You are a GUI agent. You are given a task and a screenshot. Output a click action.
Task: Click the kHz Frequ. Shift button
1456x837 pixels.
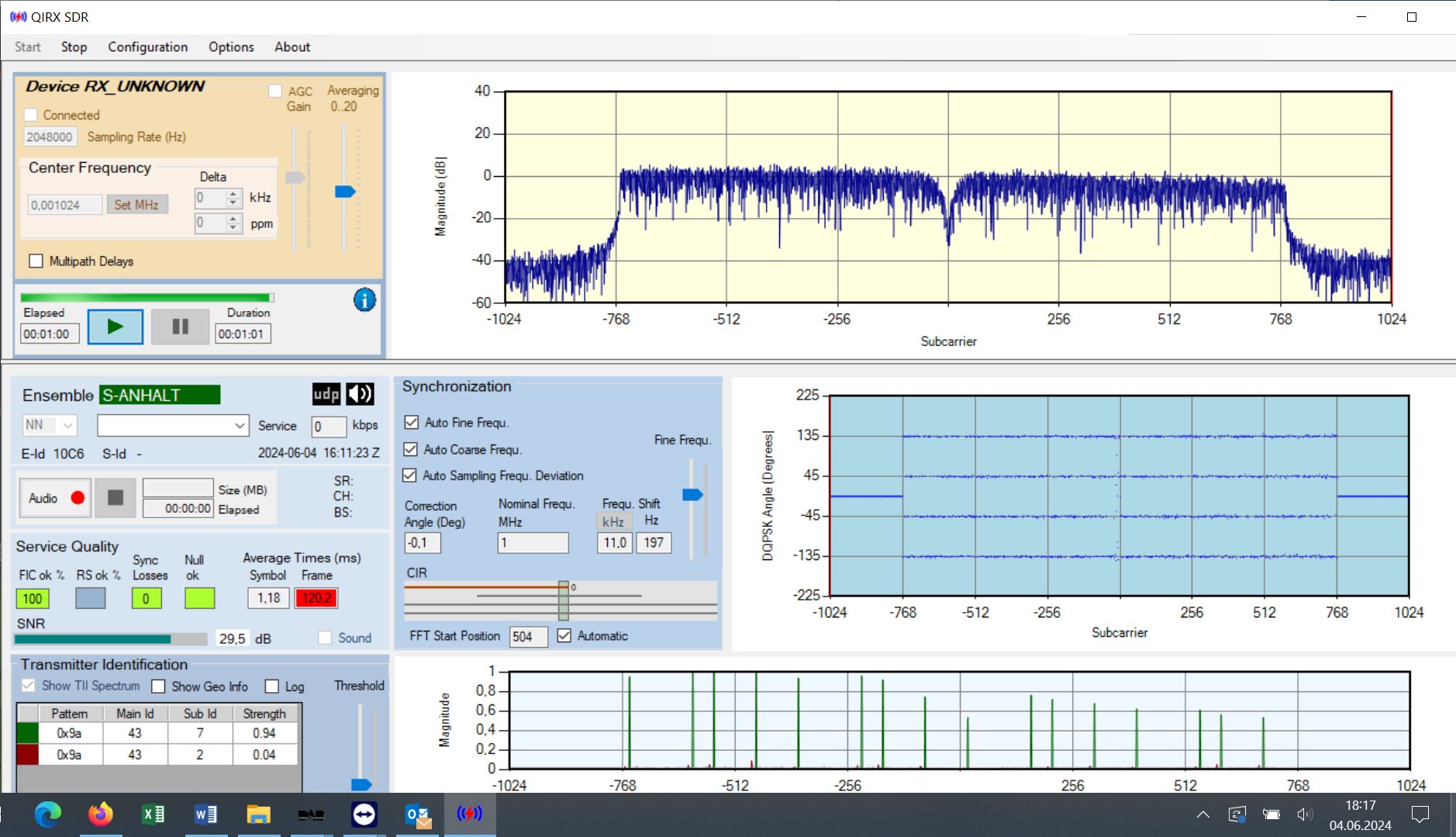click(x=613, y=521)
